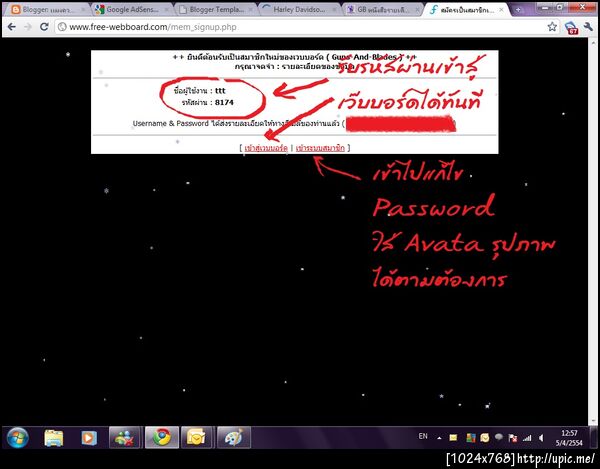
Task: Switch to the Harley Davidson tab
Action: point(300,10)
